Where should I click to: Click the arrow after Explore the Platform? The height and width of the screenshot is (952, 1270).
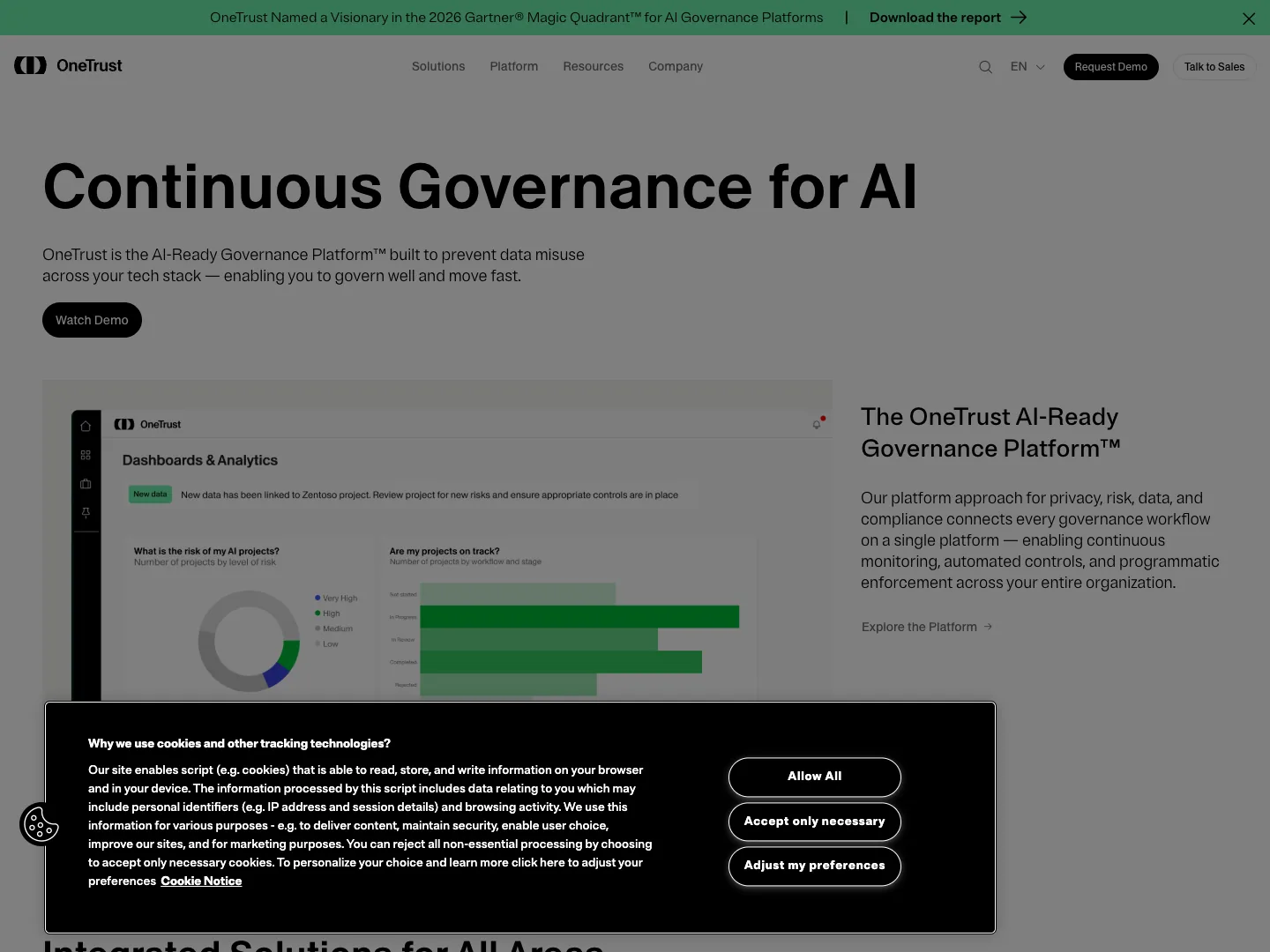[988, 627]
